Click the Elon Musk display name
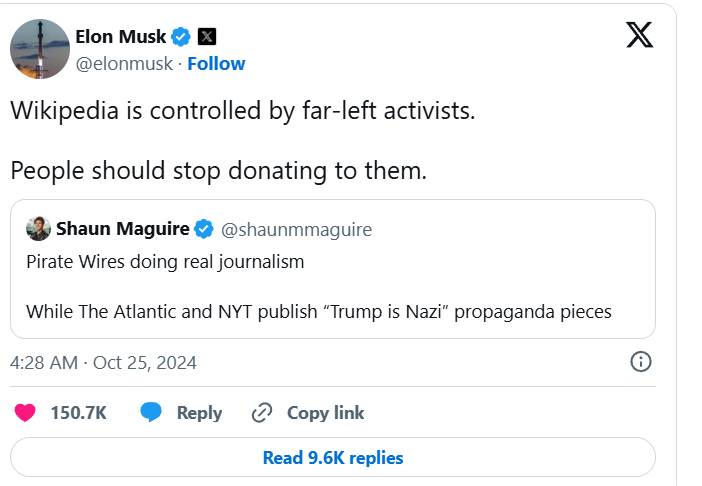 (121, 37)
